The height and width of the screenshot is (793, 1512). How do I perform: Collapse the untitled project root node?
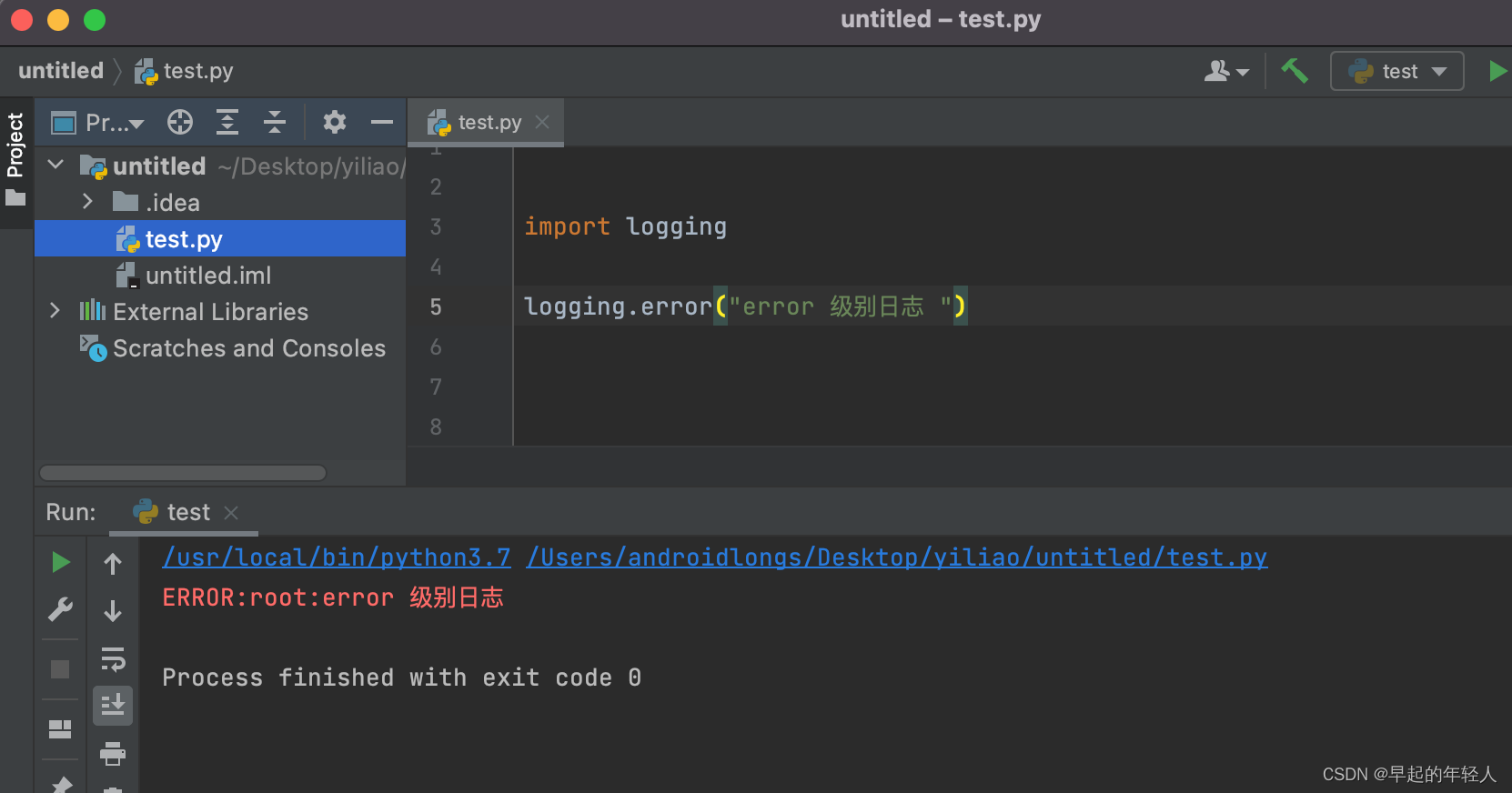pyautogui.click(x=55, y=166)
